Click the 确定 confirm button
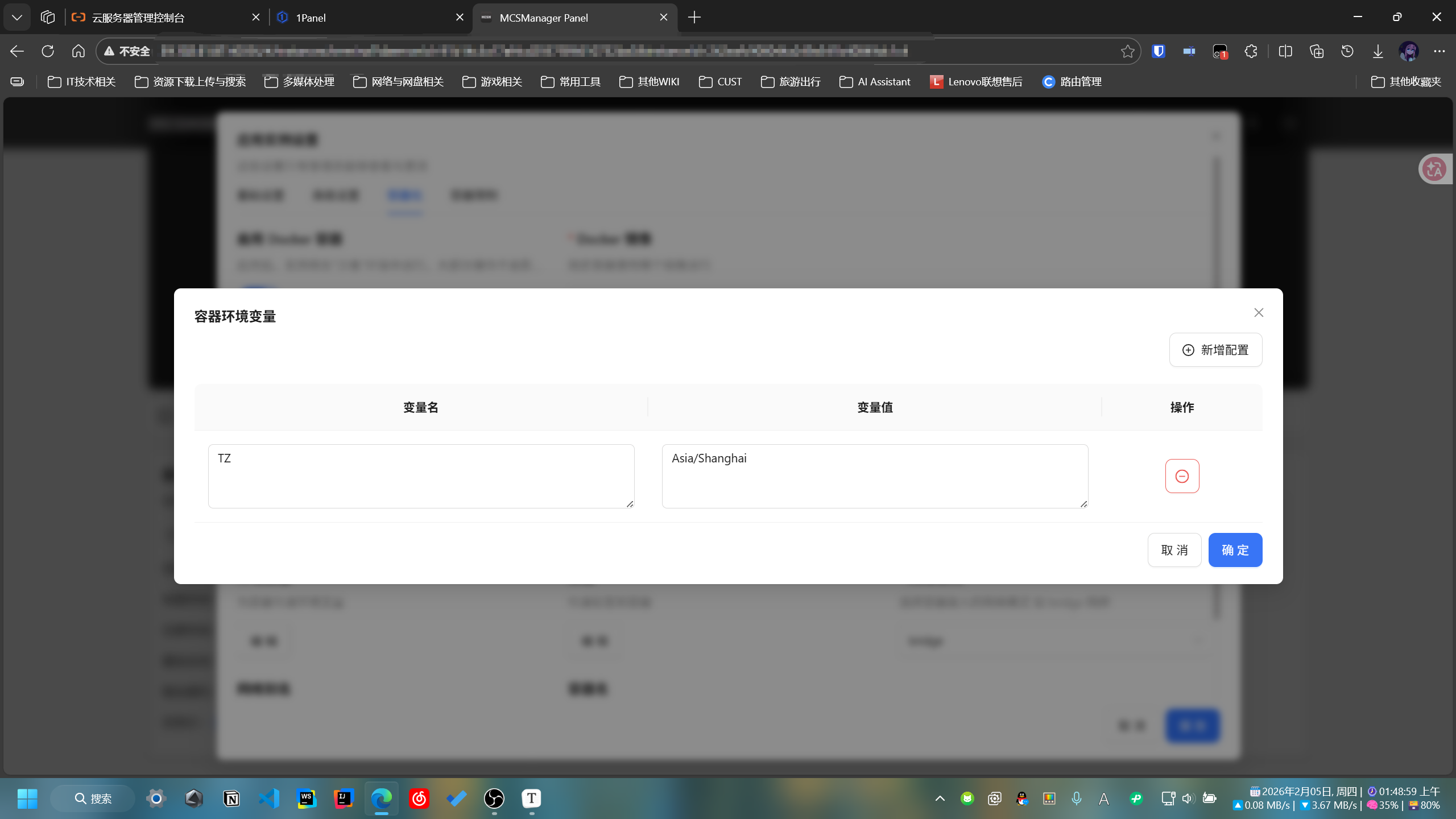1456x819 pixels. click(1235, 550)
